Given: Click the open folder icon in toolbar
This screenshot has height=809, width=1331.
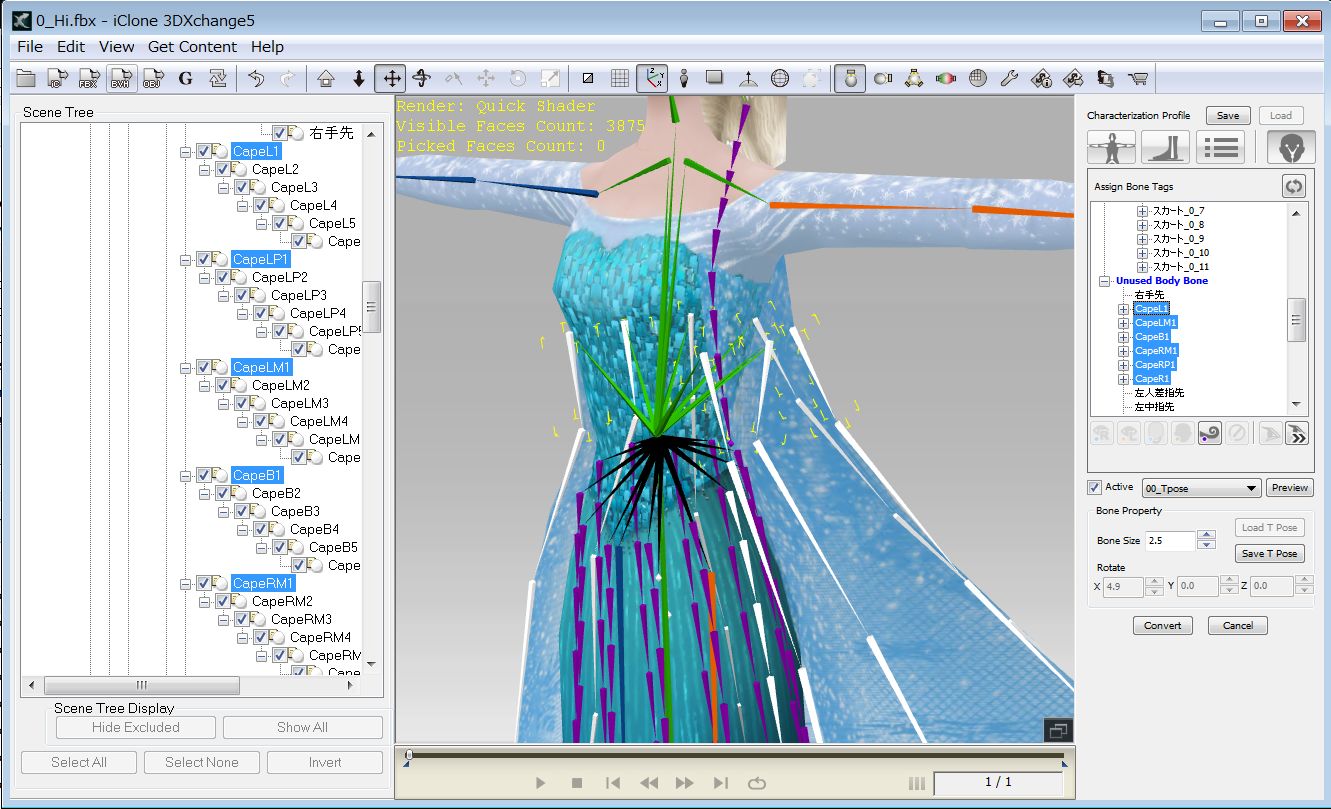Looking at the screenshot, I should [x=26, y=78].
